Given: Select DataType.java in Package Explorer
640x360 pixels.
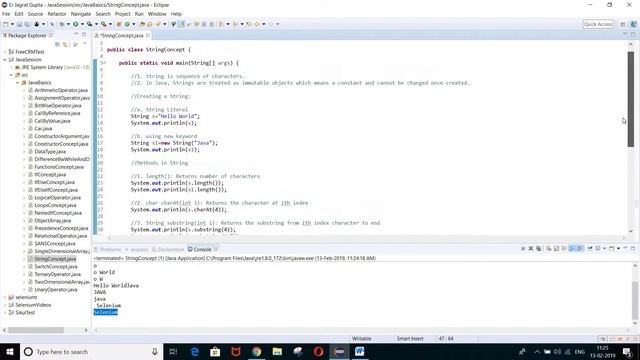Looking at the screenshot, I should 50,151.
